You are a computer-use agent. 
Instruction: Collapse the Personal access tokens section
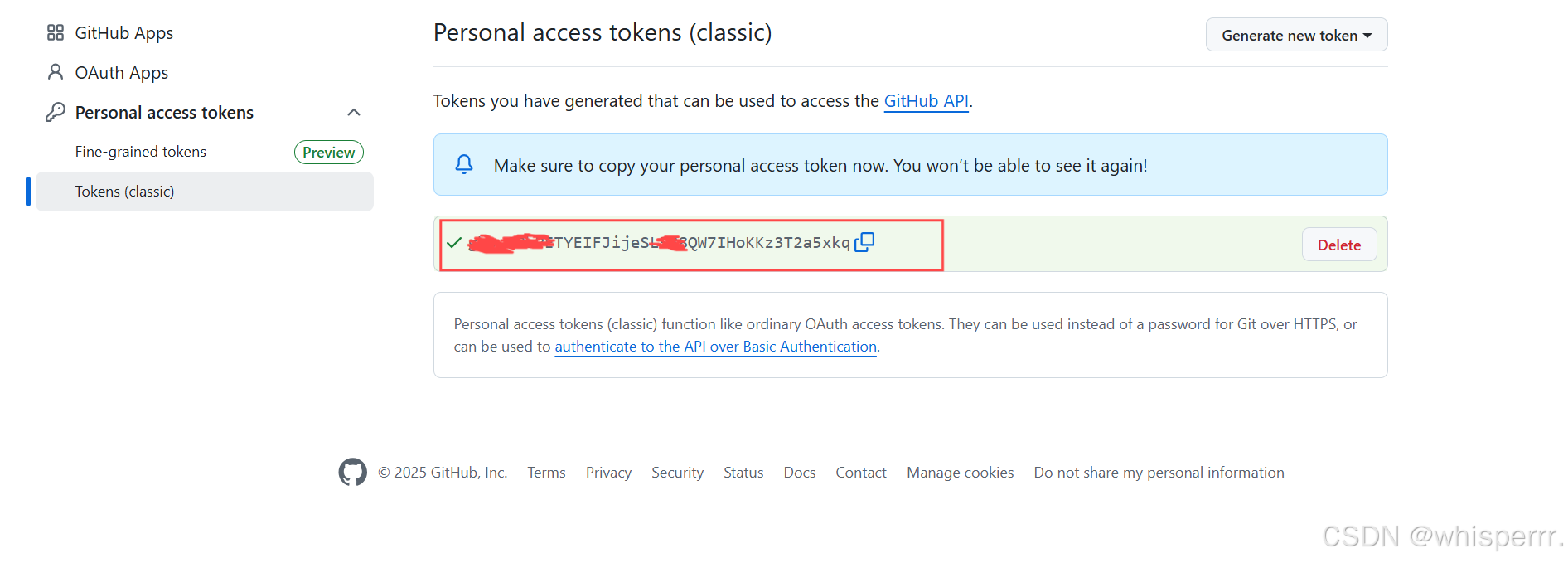pos(354,112)
